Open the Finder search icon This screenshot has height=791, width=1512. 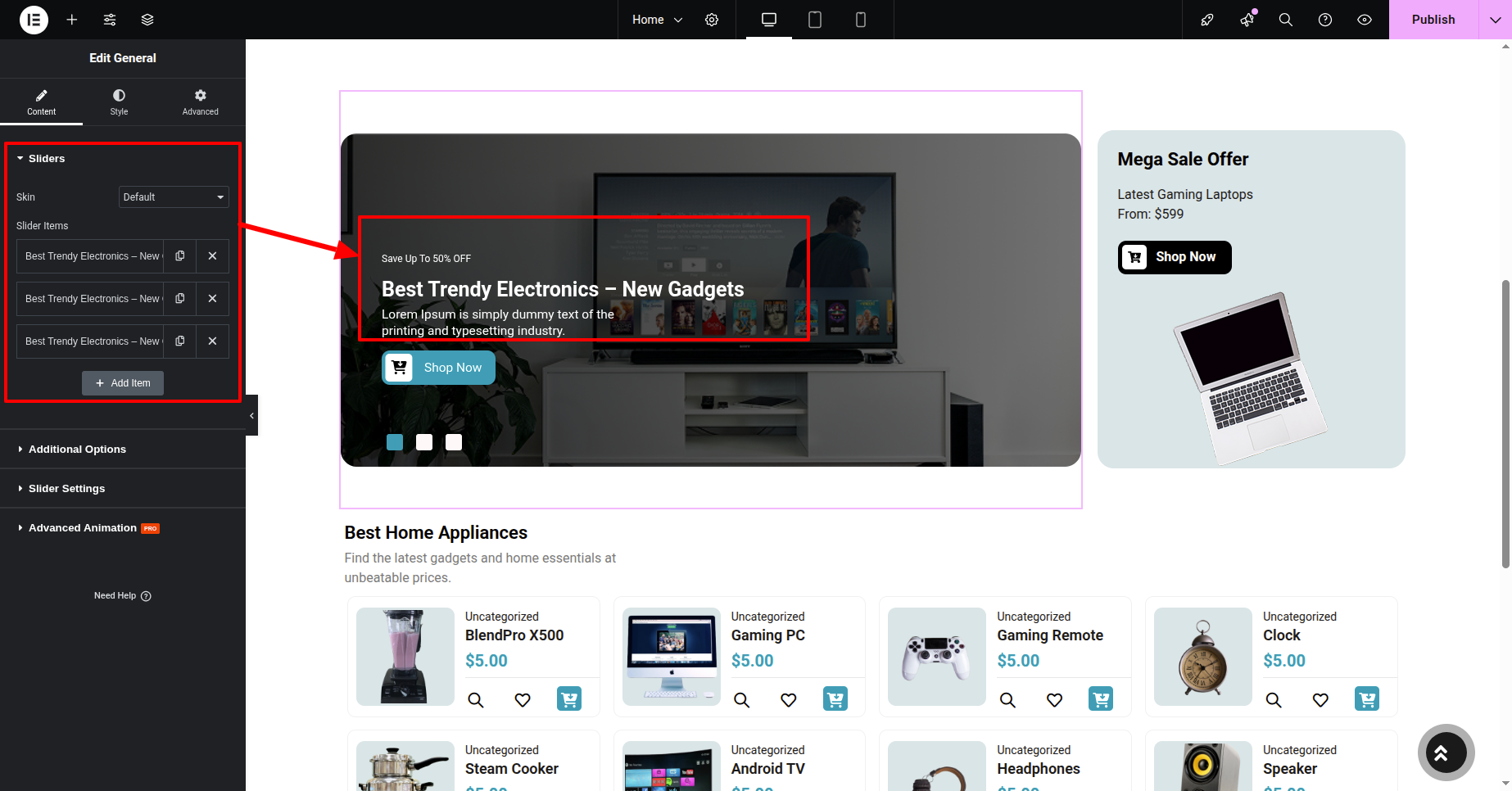(1286, 20)
